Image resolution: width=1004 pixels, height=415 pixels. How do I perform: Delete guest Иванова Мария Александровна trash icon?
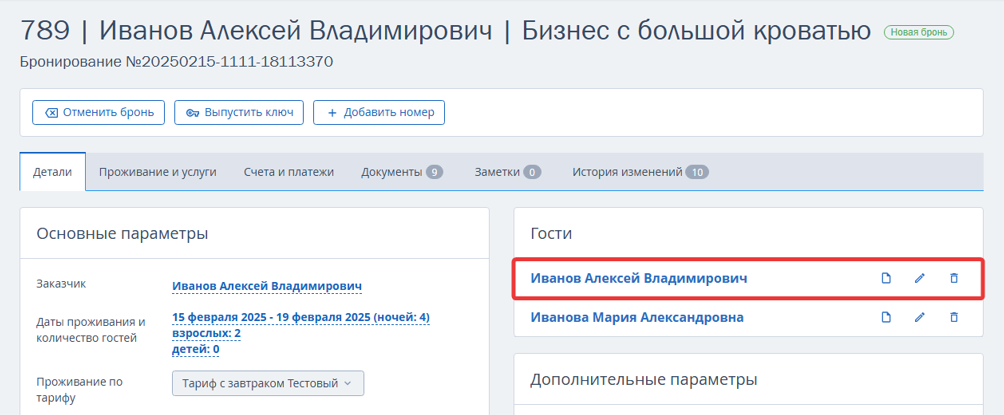coord(954,317)
